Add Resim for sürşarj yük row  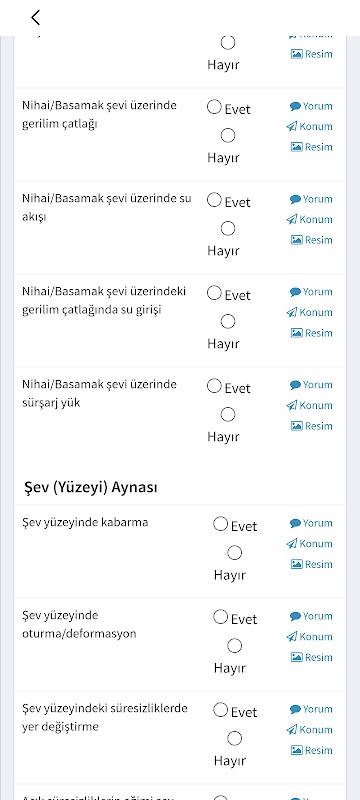coord(312,426)
